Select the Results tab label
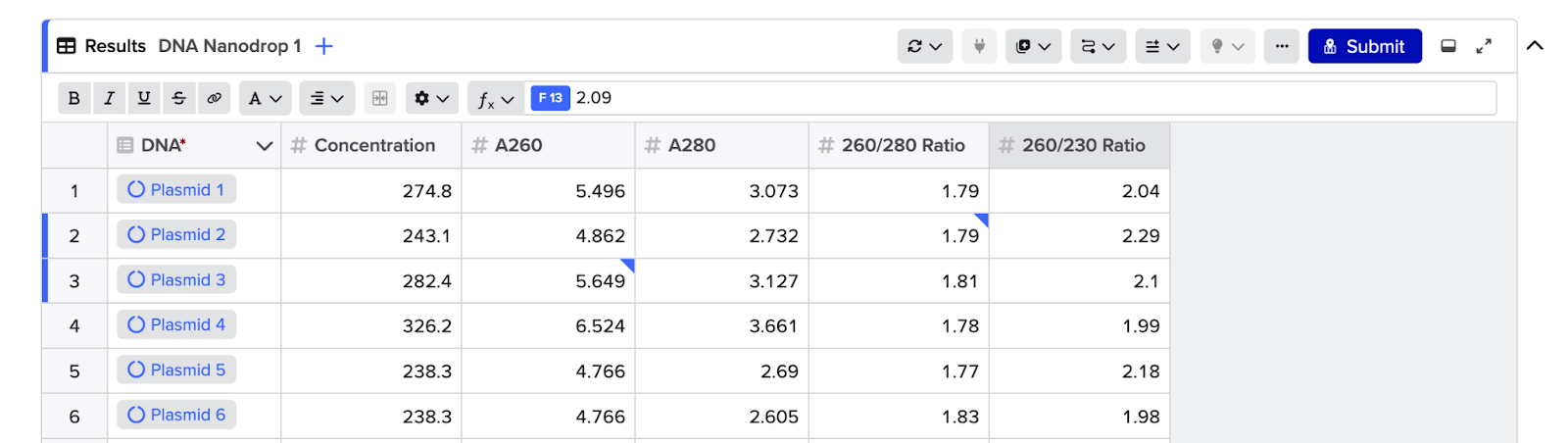Image resolution: width=1568 pixels, height=443 pixels. pos(116,46)
